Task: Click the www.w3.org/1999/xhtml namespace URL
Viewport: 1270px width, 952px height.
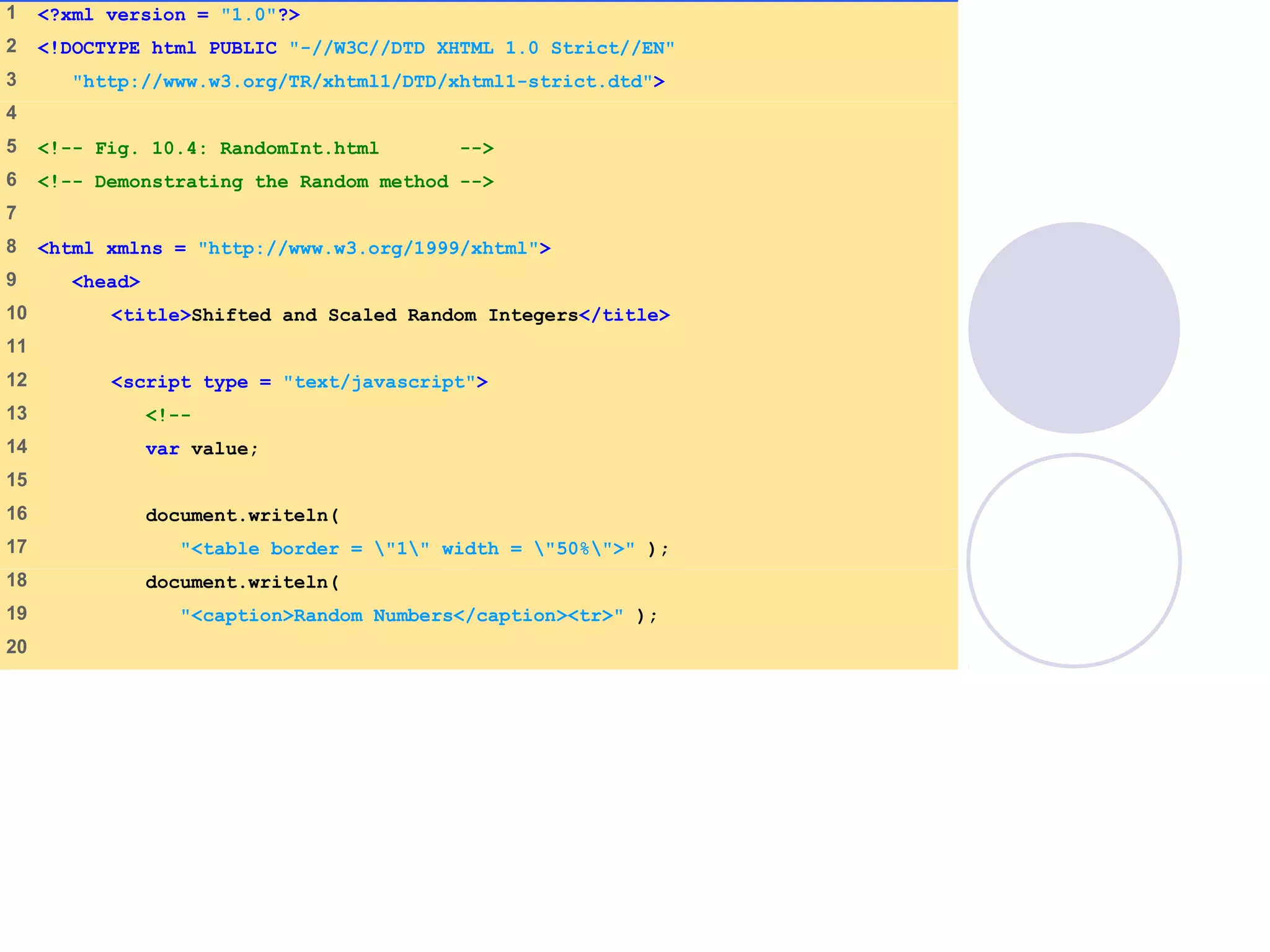Action: coord(367,249)
